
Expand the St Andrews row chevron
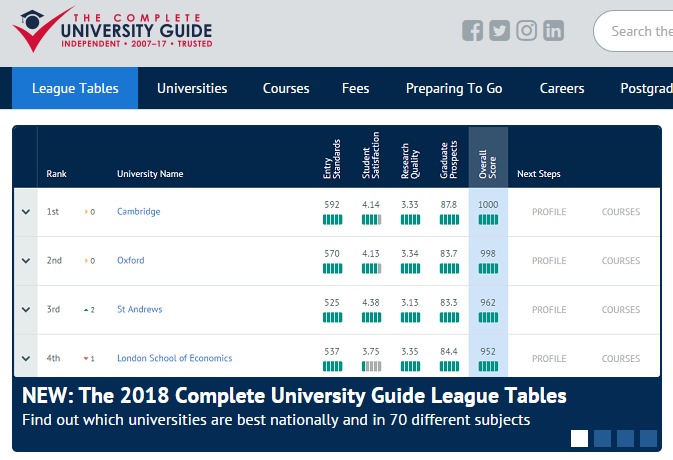(25, 310)
